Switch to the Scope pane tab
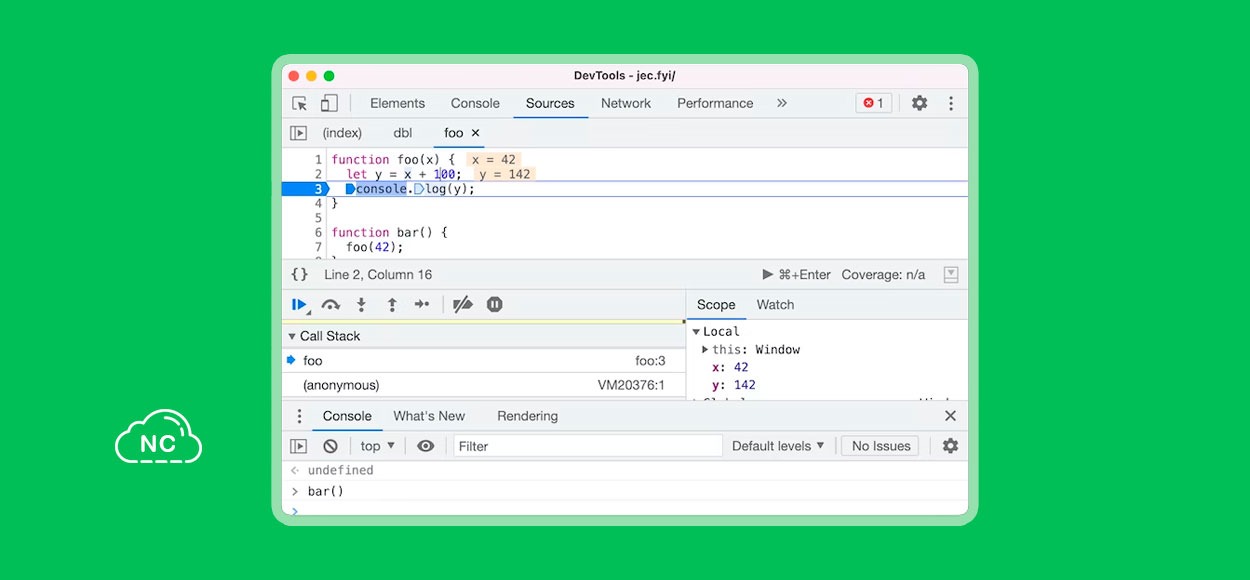 [x=716, y=305]
